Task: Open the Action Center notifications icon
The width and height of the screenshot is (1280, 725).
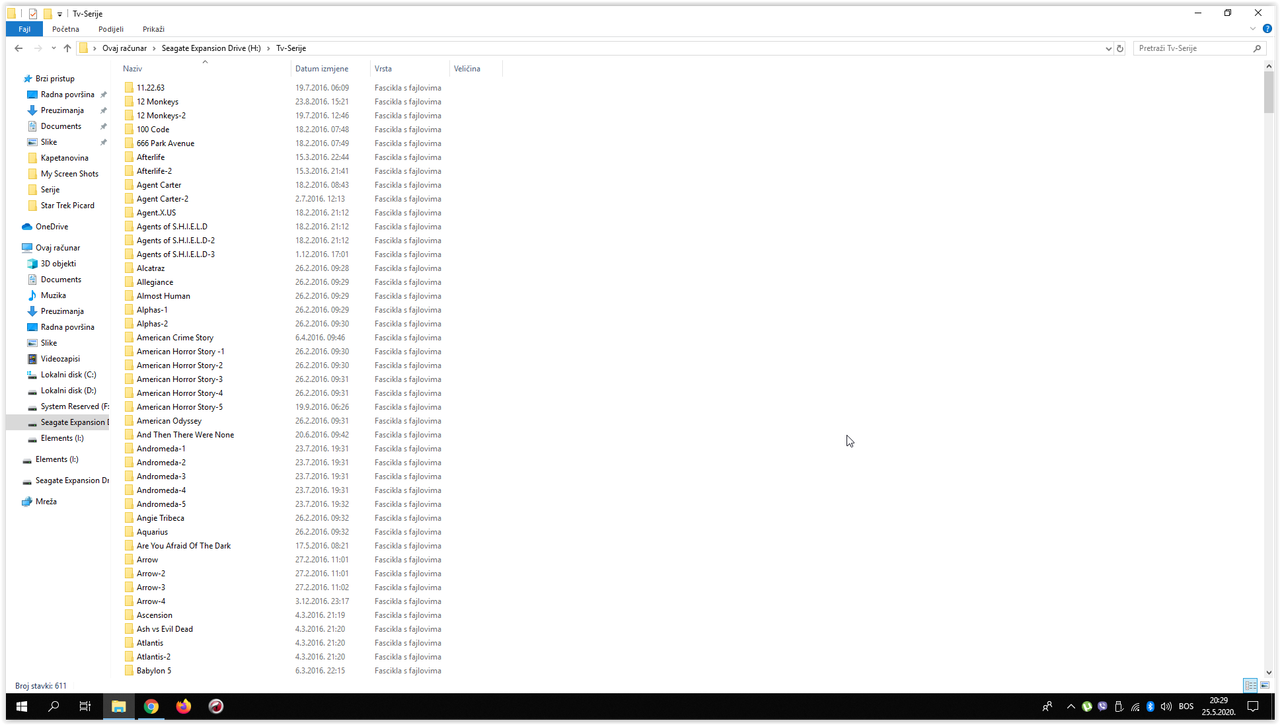Action: click(x=1252, y=707)
